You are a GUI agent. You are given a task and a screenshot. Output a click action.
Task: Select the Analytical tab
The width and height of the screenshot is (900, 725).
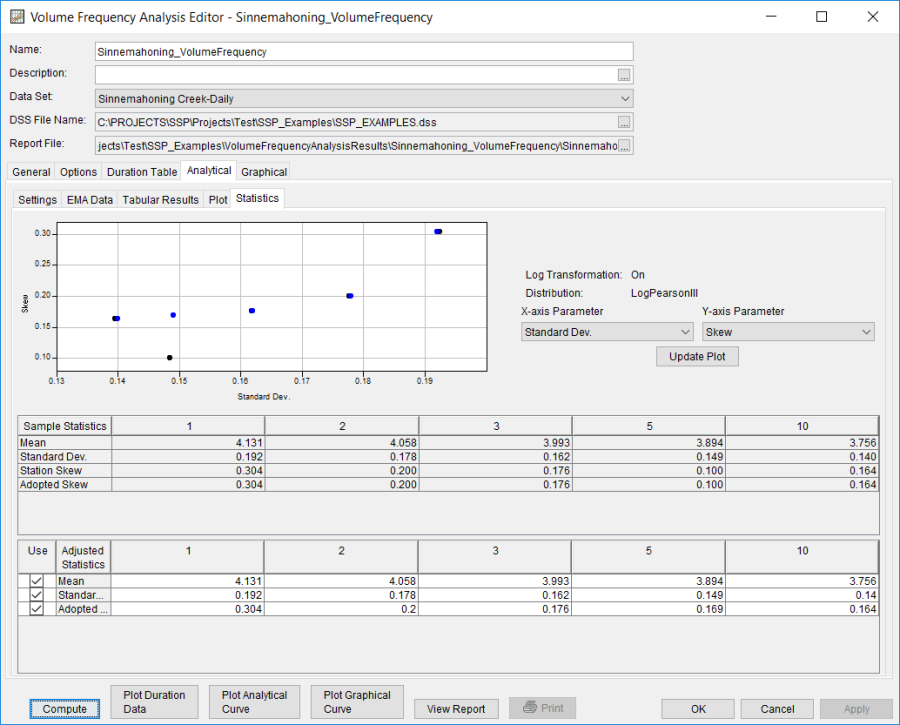coord(209,170)
